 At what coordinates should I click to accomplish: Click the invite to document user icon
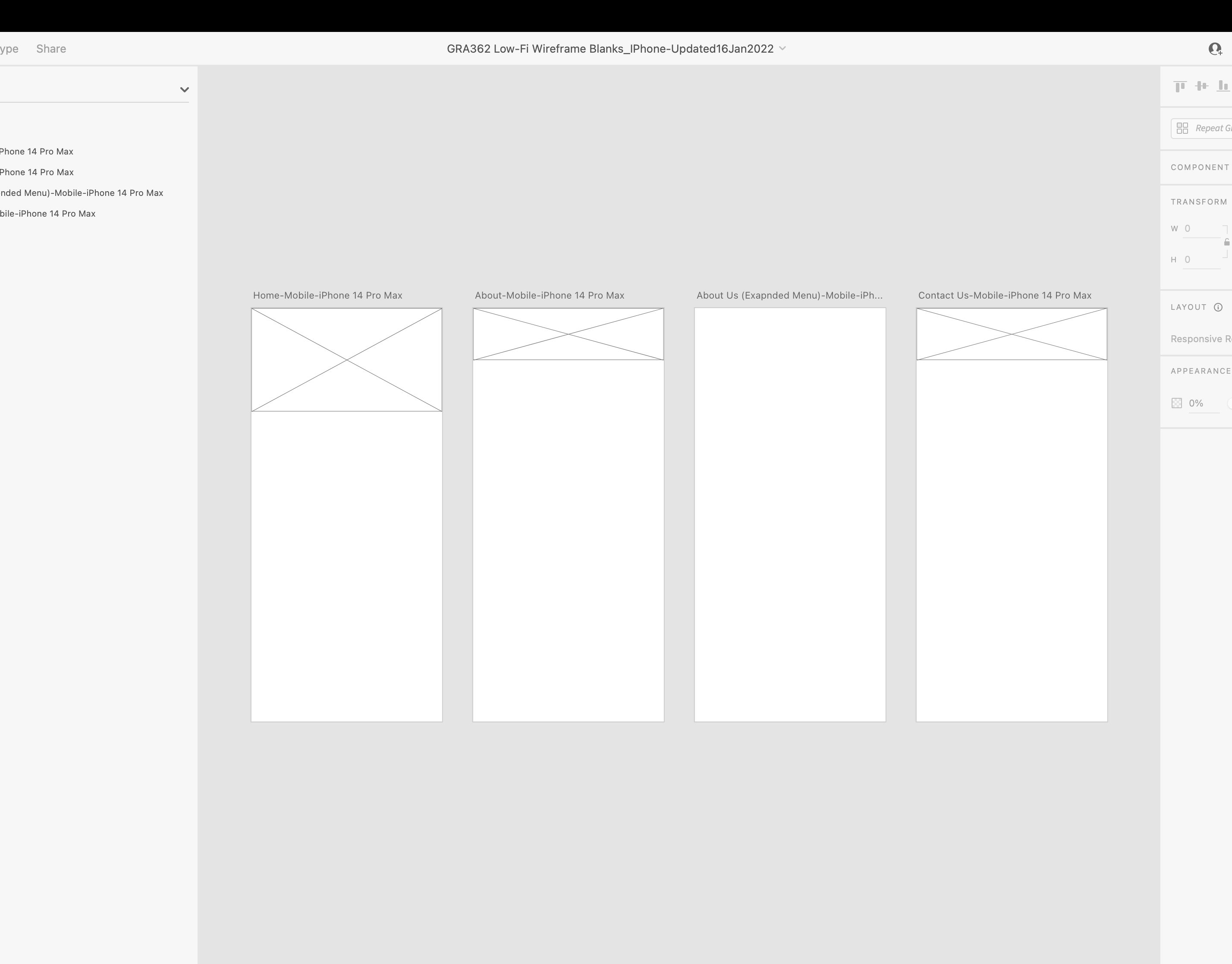pyautogui.click(x=1215, y=49)
